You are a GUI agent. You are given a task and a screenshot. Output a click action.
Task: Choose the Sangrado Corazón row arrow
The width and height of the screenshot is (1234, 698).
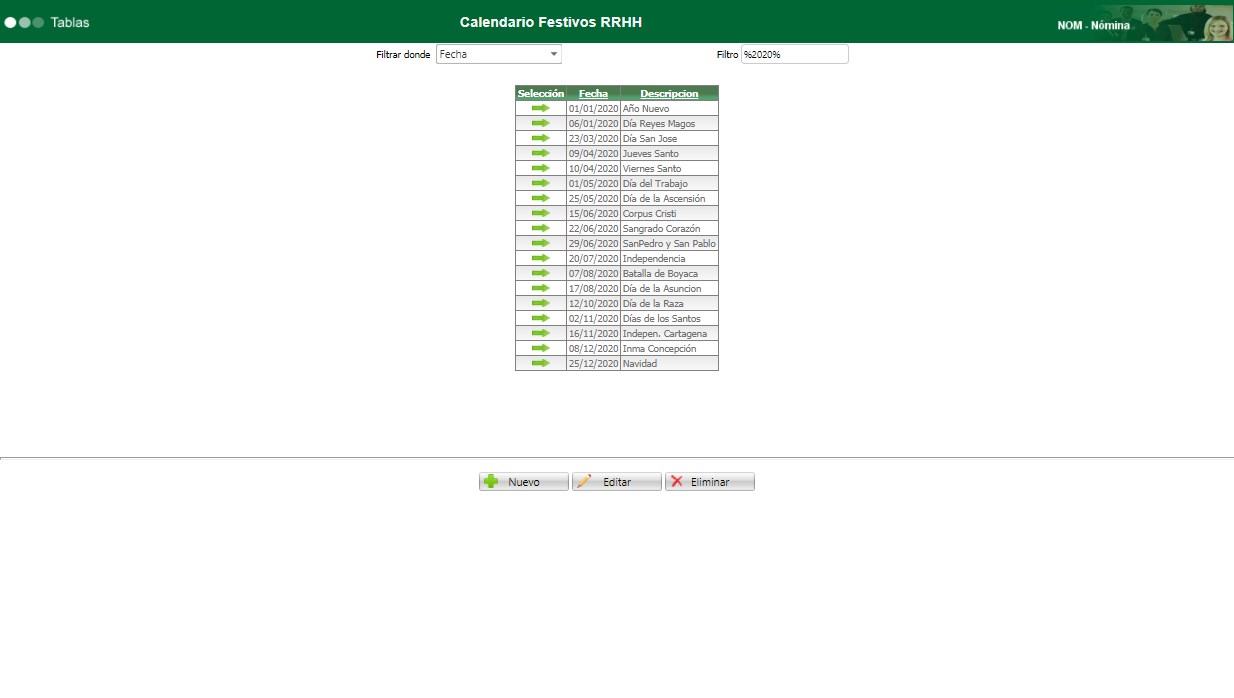[x=541, y=228]
